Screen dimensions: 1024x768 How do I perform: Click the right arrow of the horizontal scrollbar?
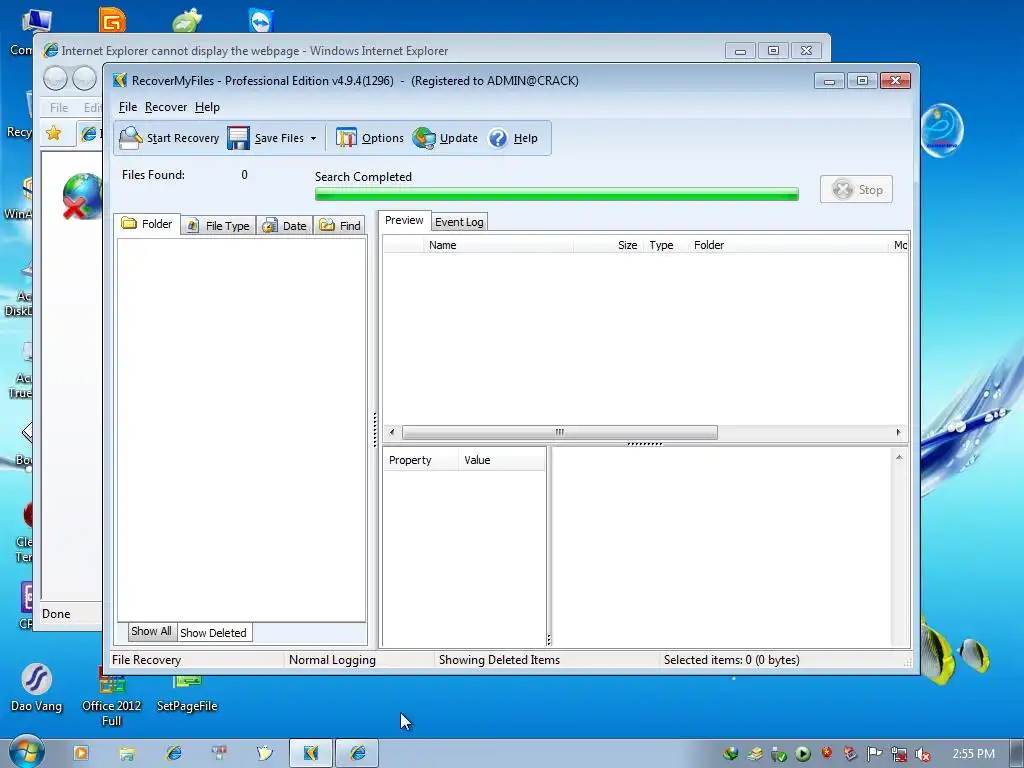899,432
